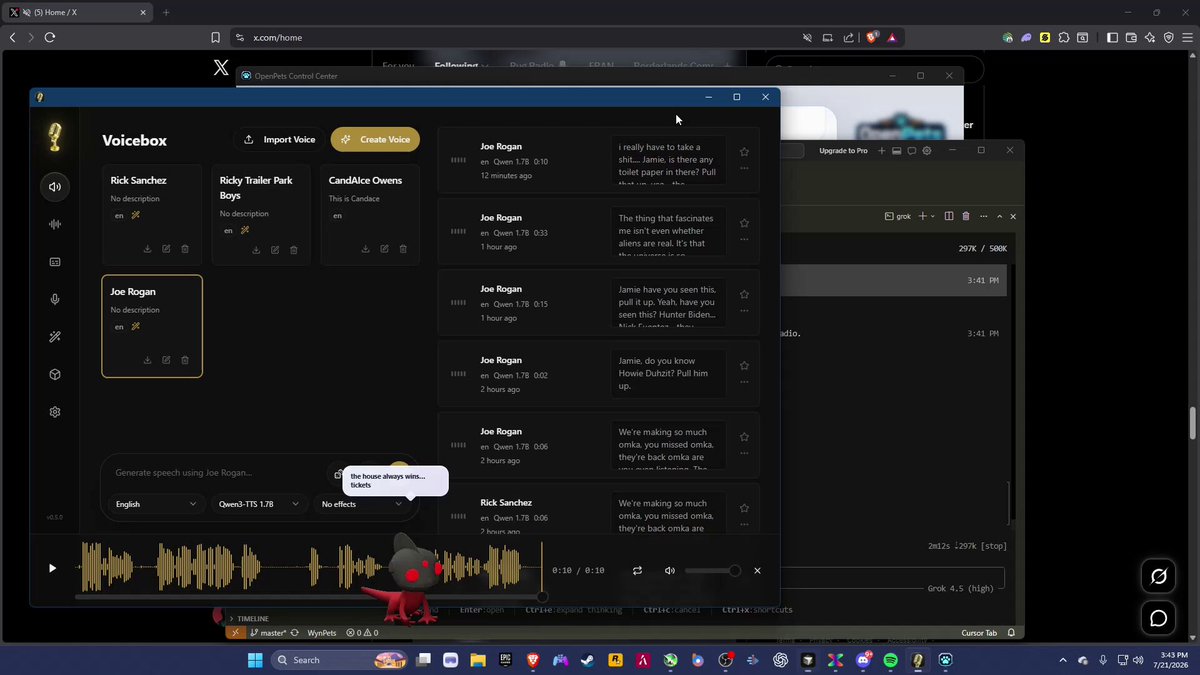The width and height of the screenshot is (1200, 675).
Task: Open Voicebox settings gear in sidebar
Action: coord(55,412)
